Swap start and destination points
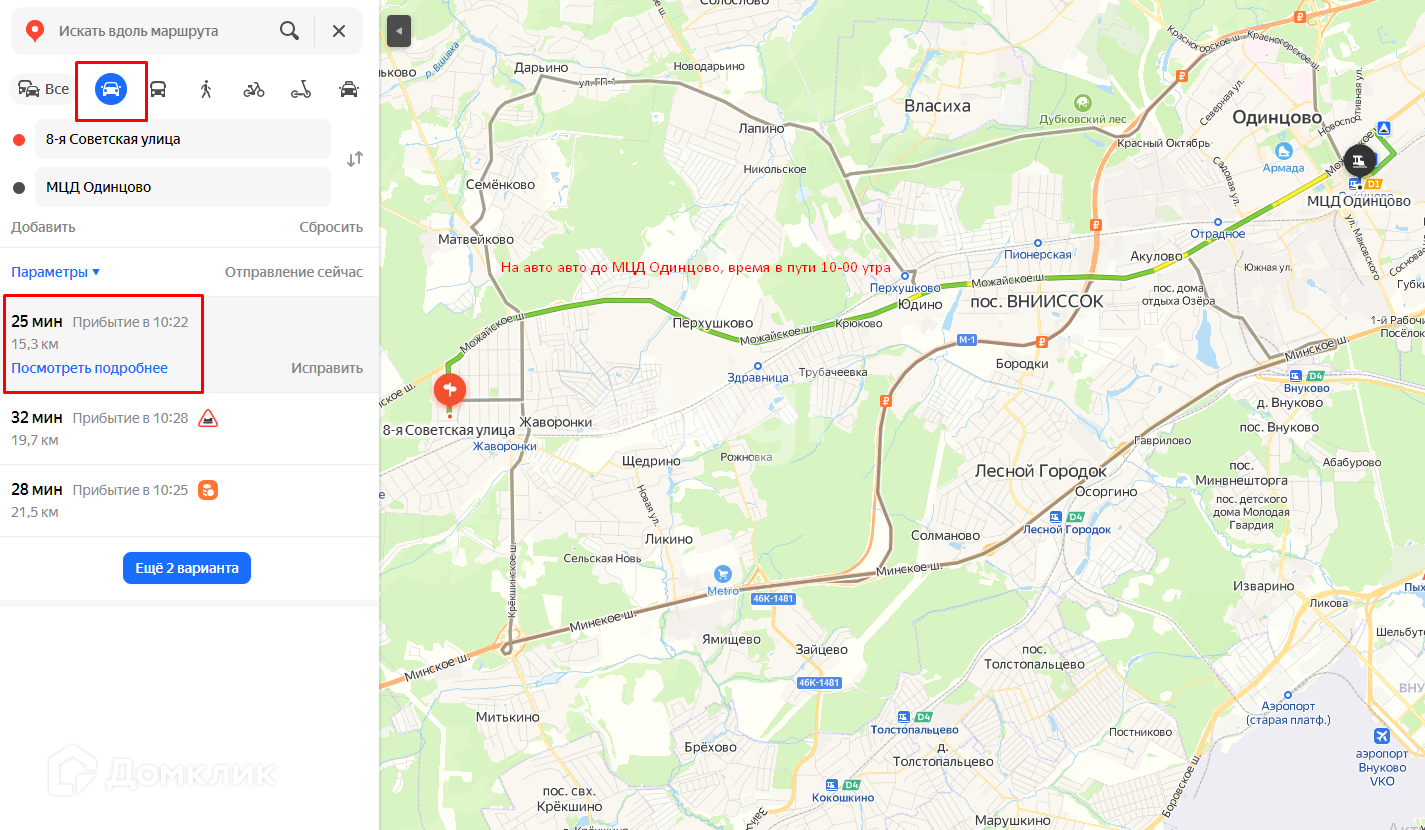1425x830 pixels. (354, 159)
